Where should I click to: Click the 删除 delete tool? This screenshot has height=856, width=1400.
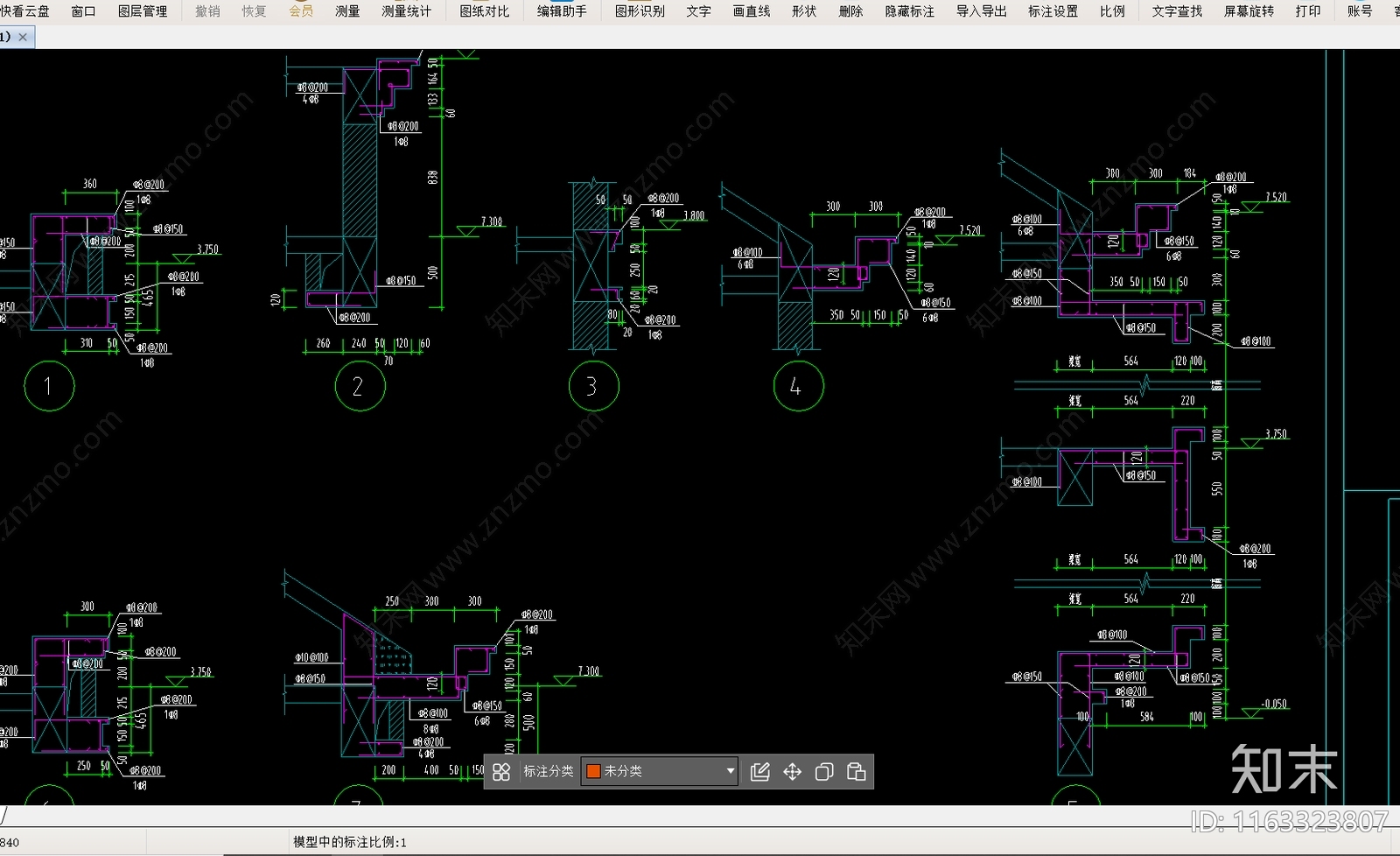click(850, 11)
